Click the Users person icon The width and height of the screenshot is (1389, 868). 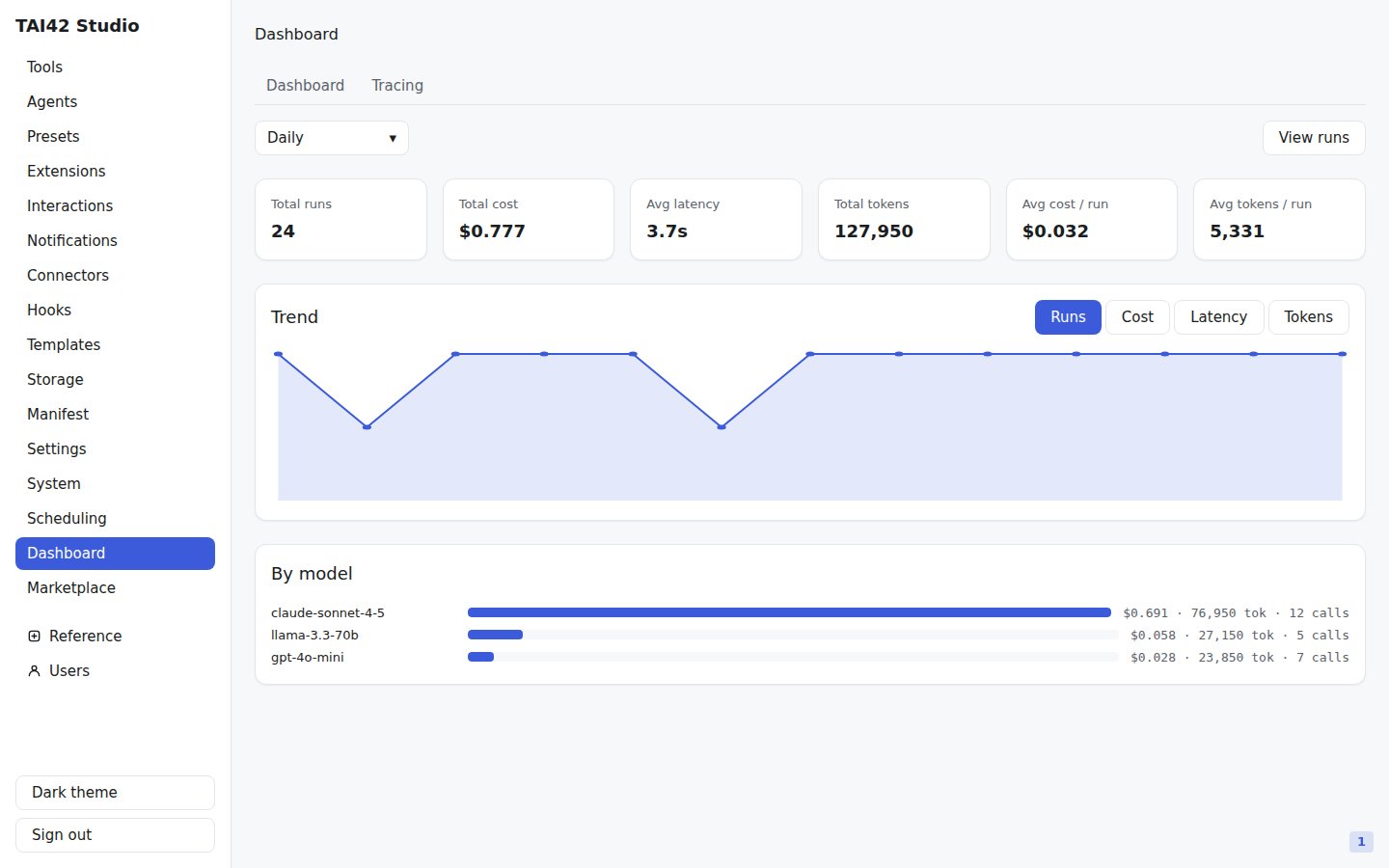click(x=34, y=670)
